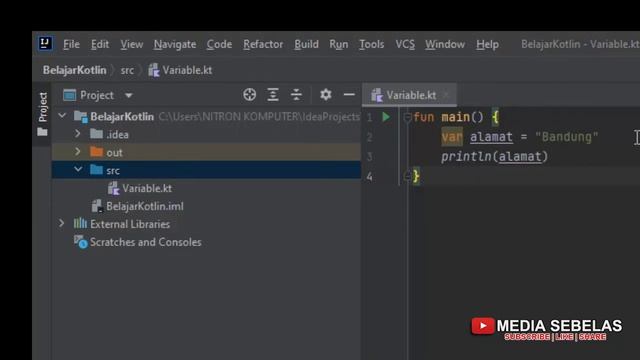Open the VCS menu
Viewport: 640px width, 360px height.
click(x=405, y=44)
